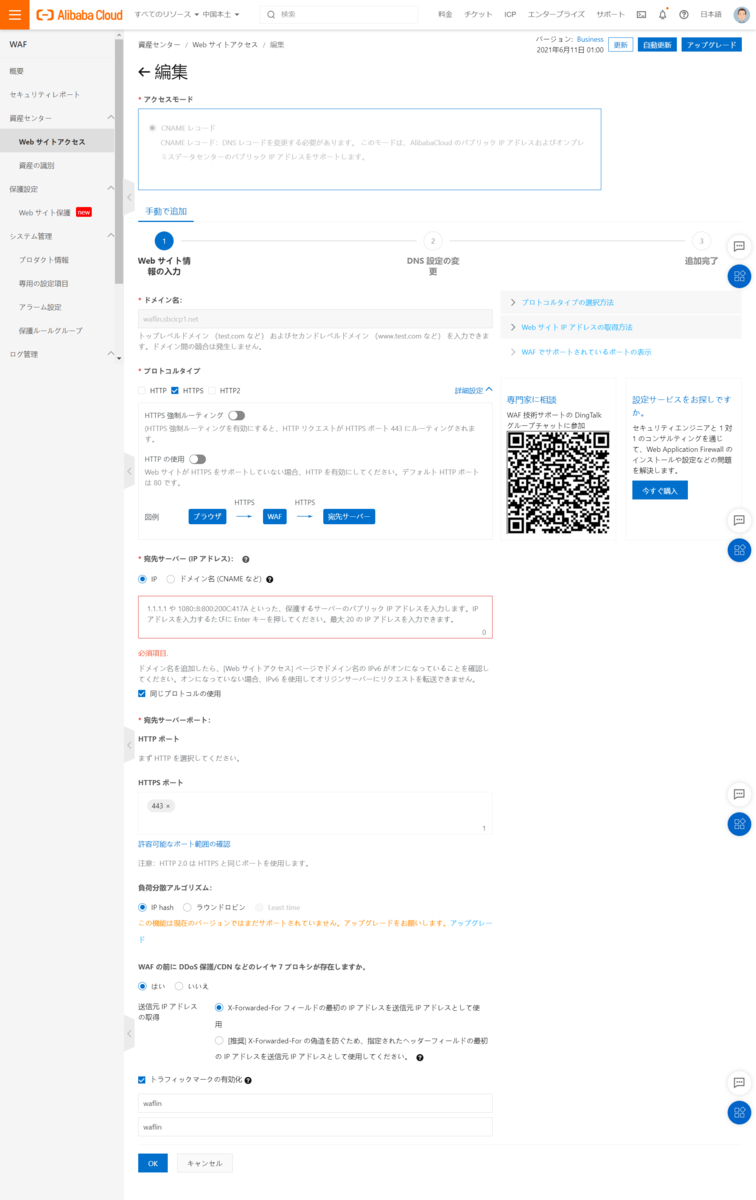The width and height of the screenshot is (756, 1200).
Task: Collapse the 資産センター sidebar group
Action: (111, 118)
